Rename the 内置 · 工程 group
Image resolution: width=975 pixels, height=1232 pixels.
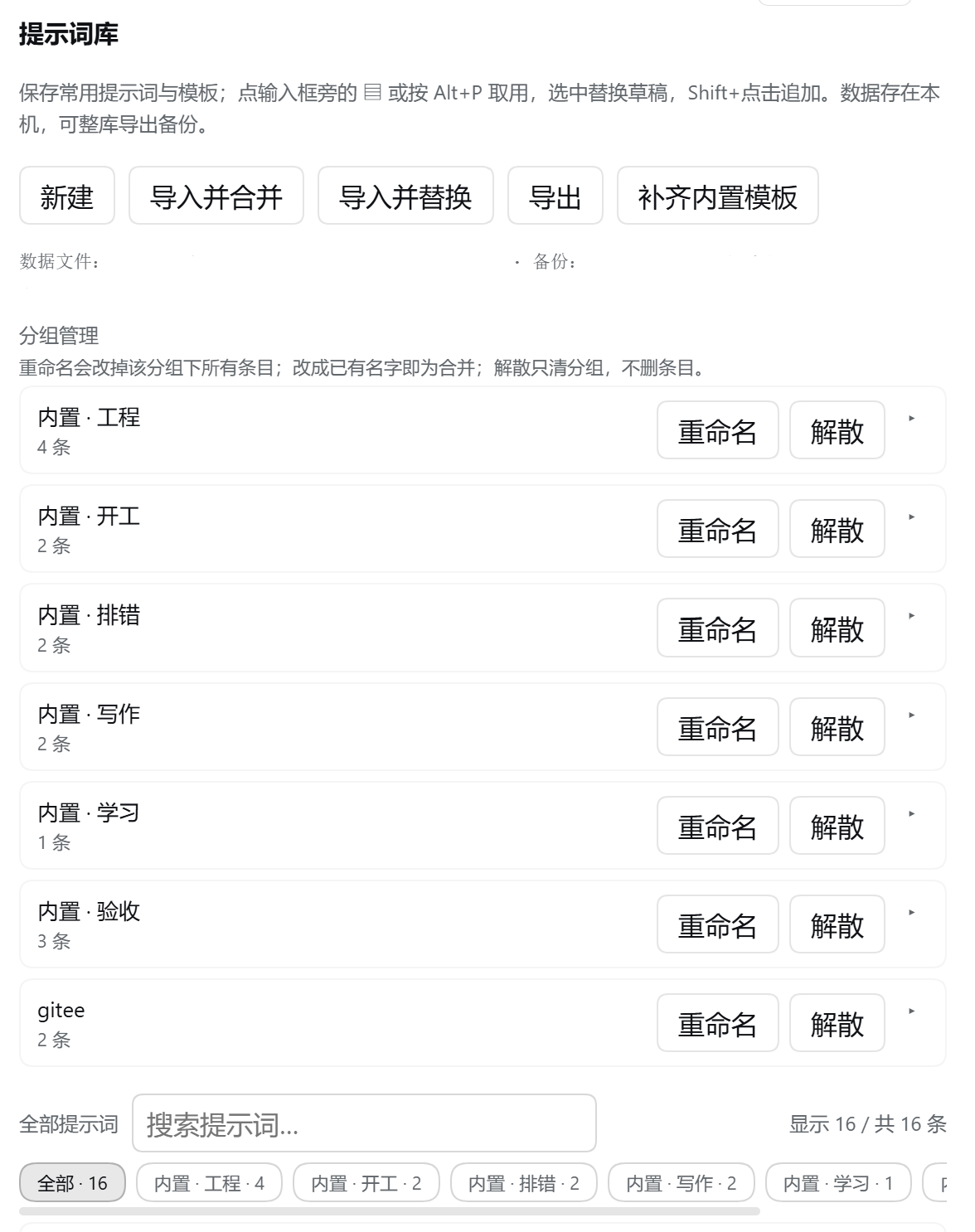coord(718,430)
